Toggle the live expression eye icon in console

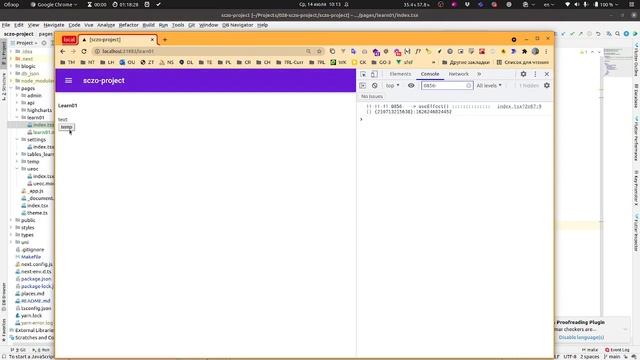(411, 85)
